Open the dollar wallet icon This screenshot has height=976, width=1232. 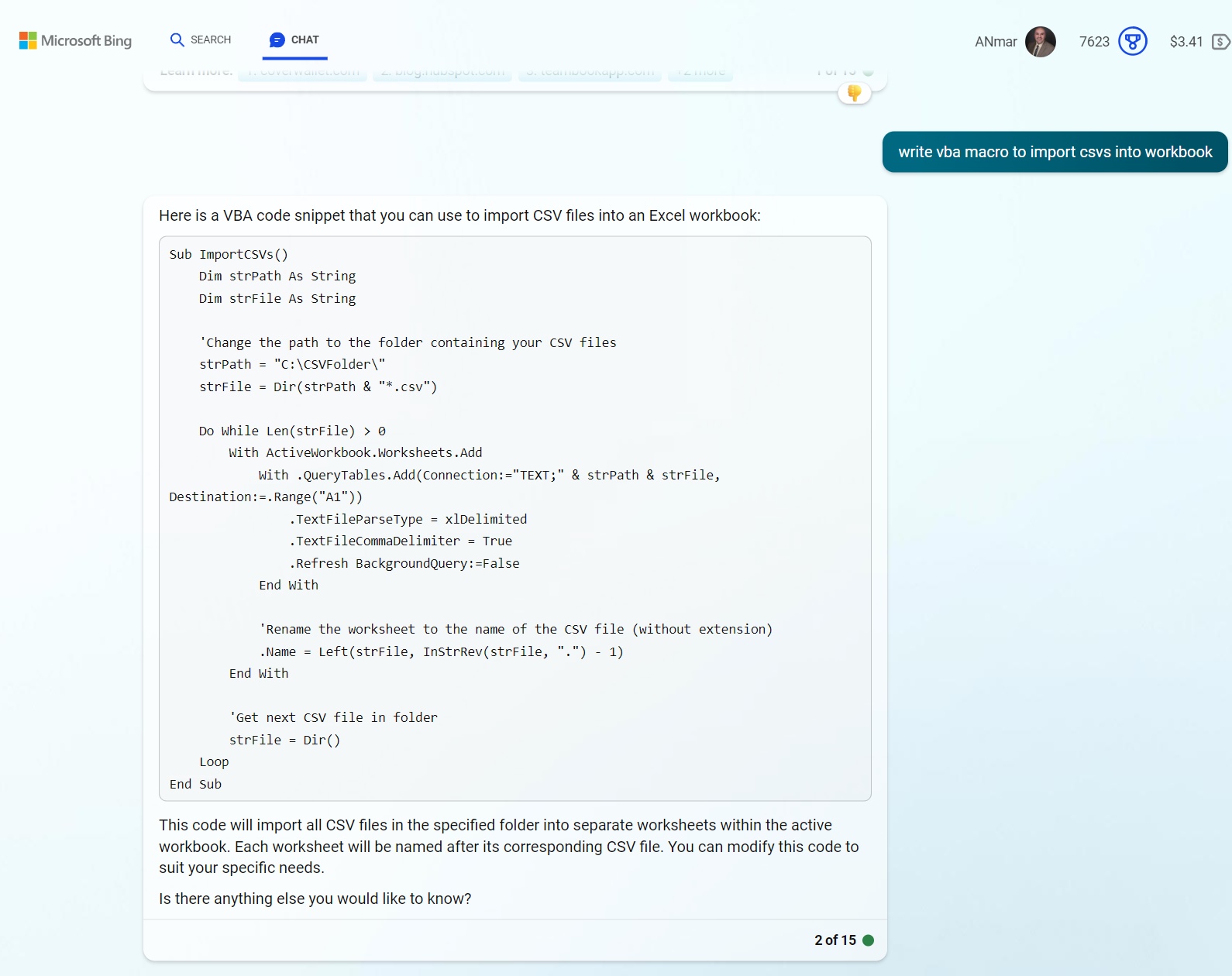pos(1220,42)
